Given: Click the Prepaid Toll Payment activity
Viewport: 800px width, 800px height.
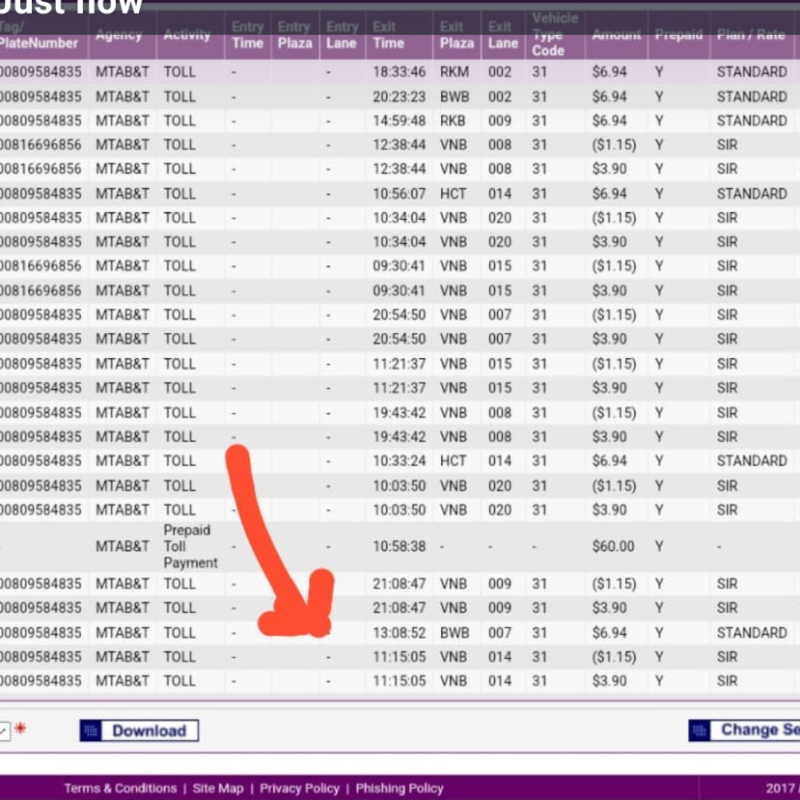Looking at the screenshot, I should coord(190,546).
